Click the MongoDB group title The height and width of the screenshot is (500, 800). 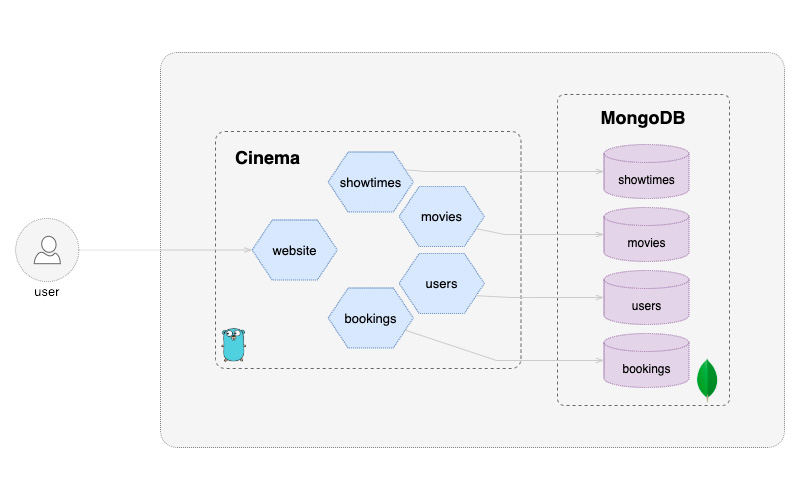(643, 118)
